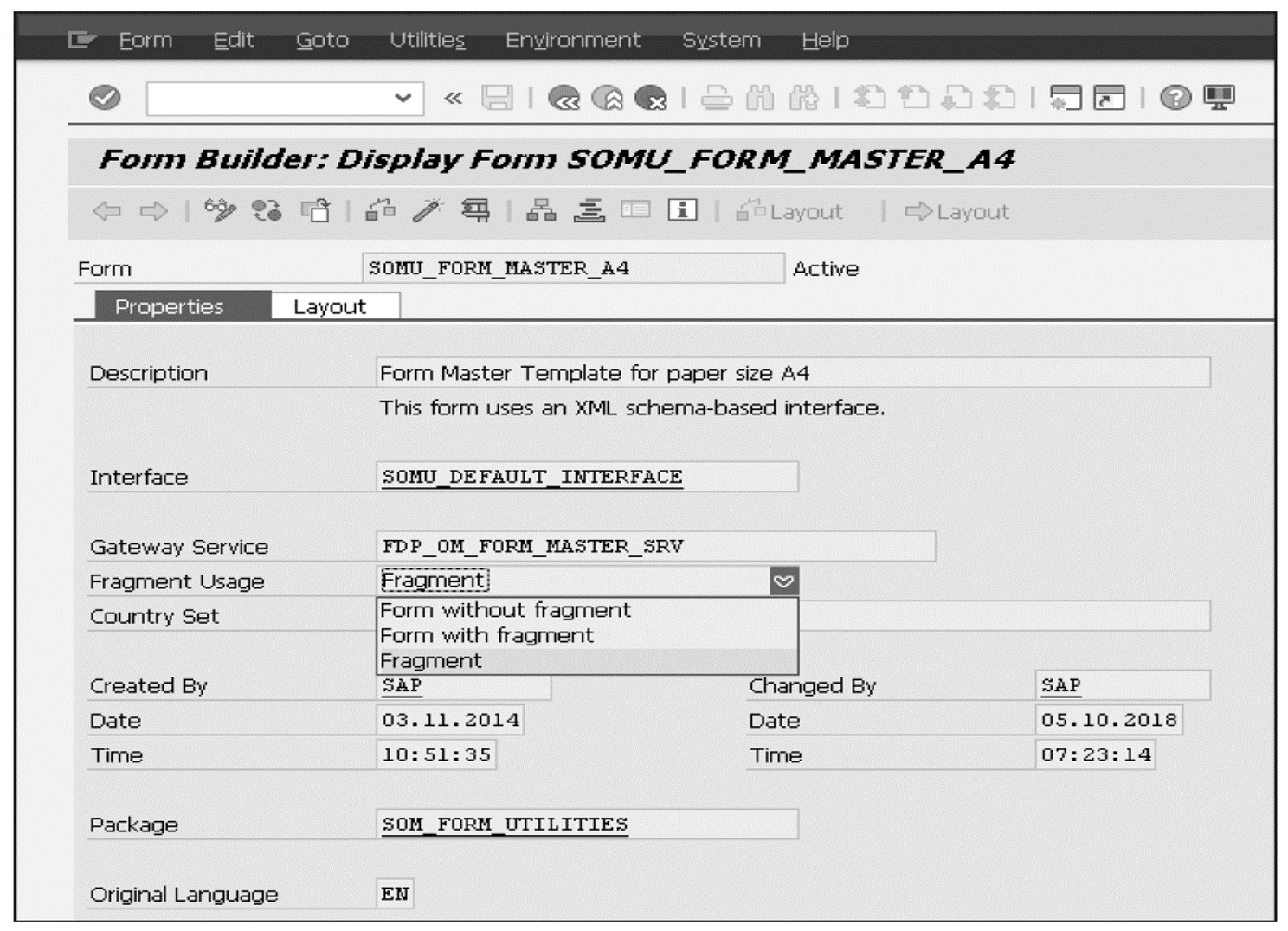Click the Fragment Usage dropdown arrow button

click(x=783, y=581)
